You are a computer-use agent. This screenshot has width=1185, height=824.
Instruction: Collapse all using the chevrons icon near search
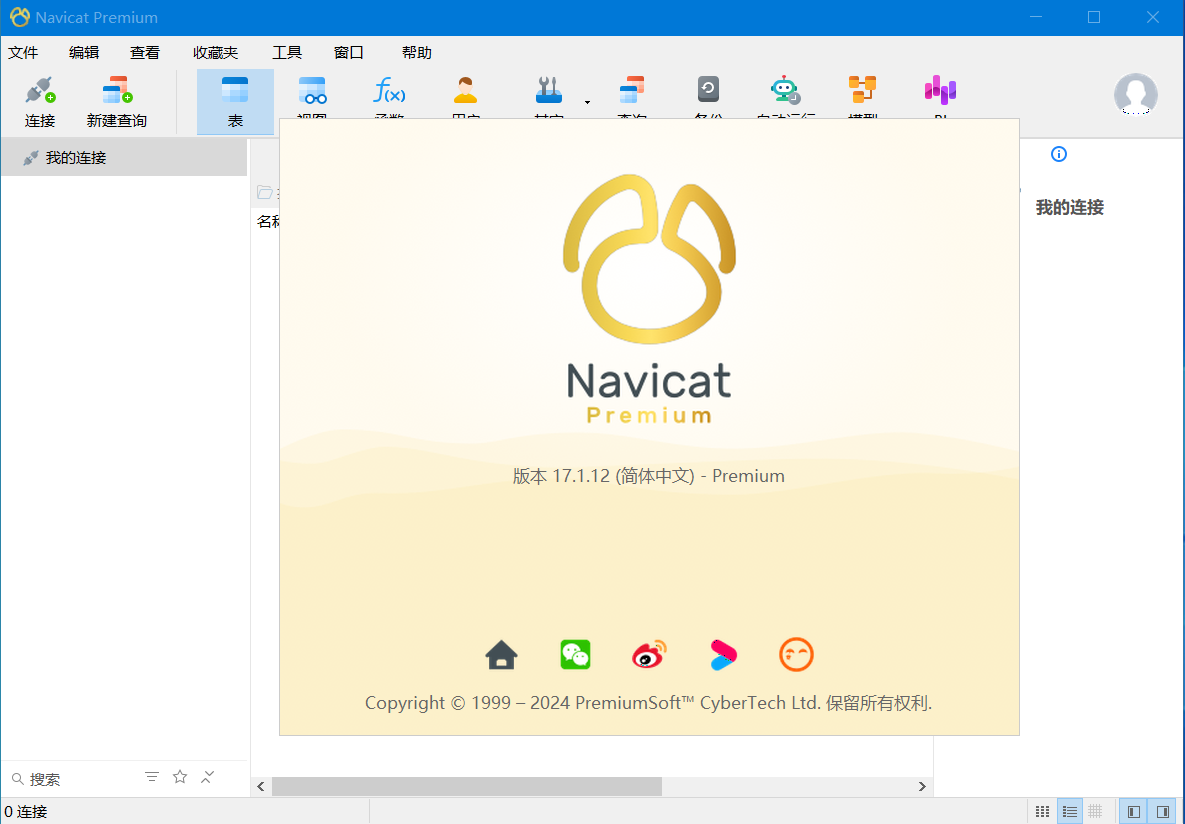click(x=208, y=777)
